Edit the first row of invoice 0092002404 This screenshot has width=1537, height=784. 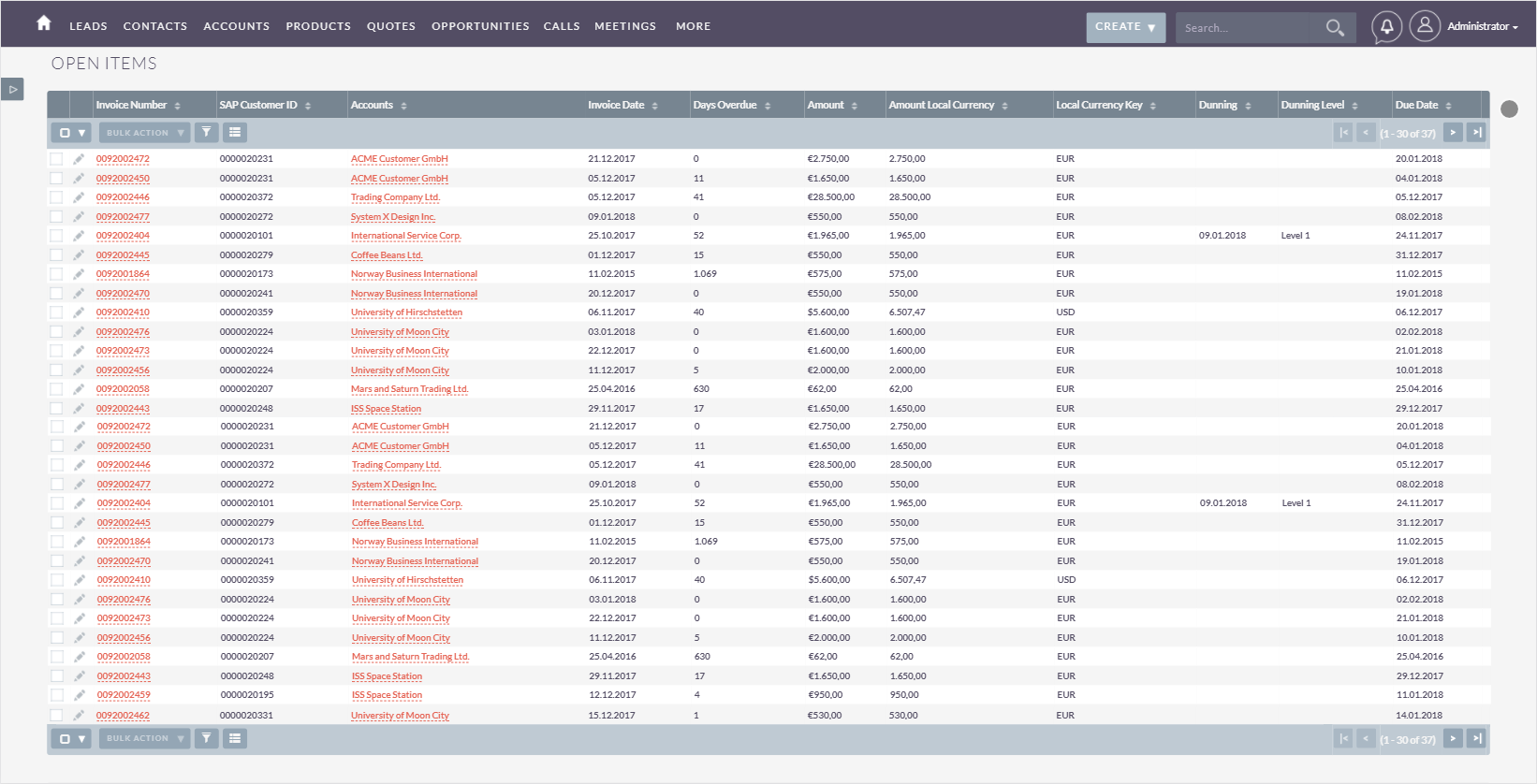click(x=79, y=236)
